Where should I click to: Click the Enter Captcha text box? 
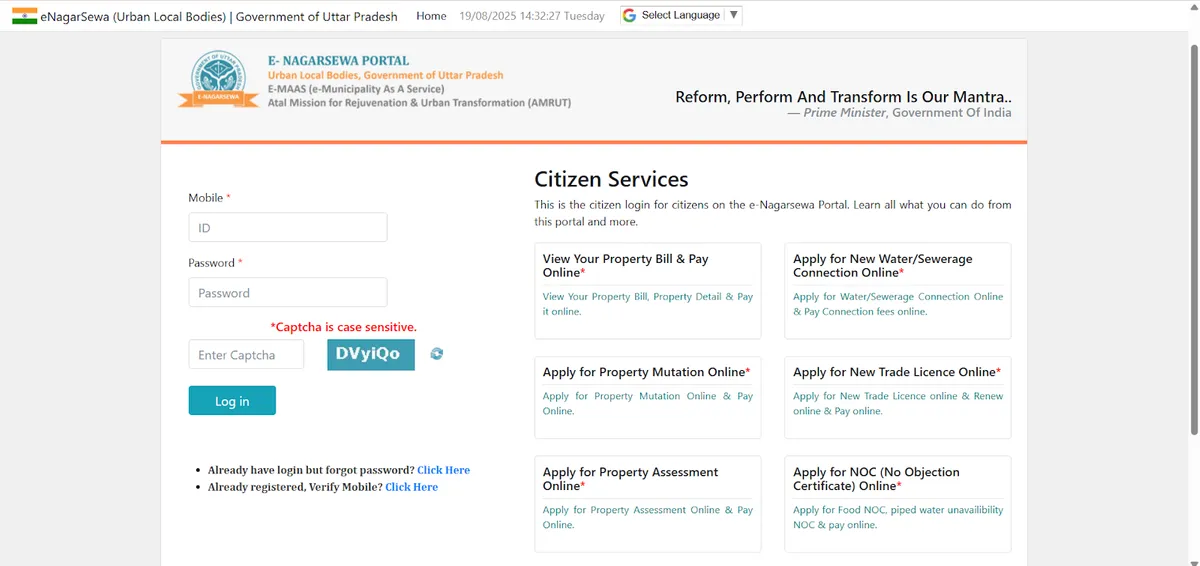[246, 355]
